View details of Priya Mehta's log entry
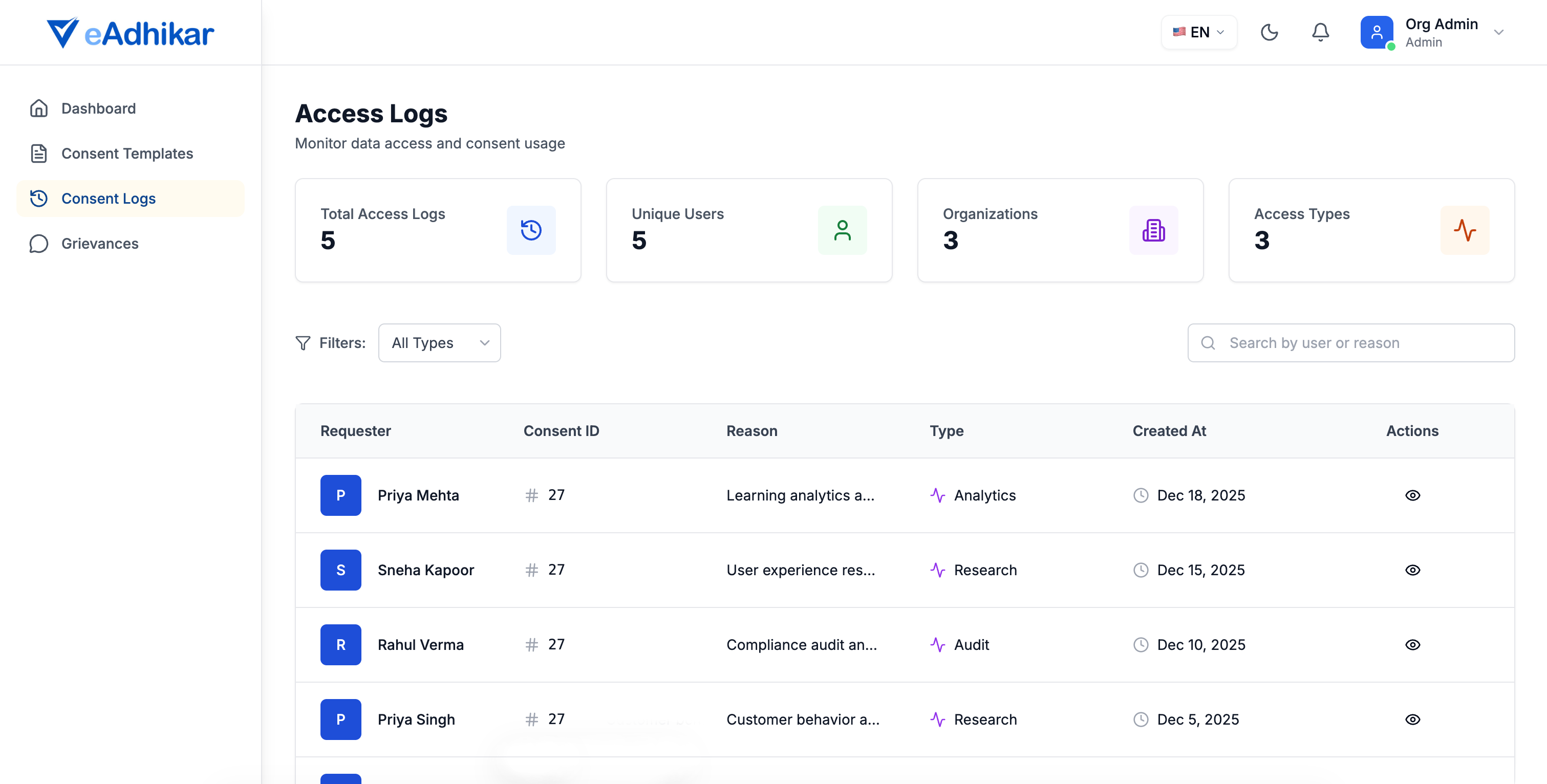 tap(1412, 495)
